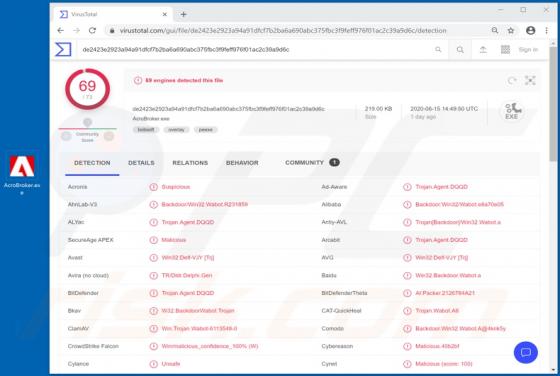Switch to the DETAILS tab
This screenshot has width=560, height=376.
coord(141,163)
